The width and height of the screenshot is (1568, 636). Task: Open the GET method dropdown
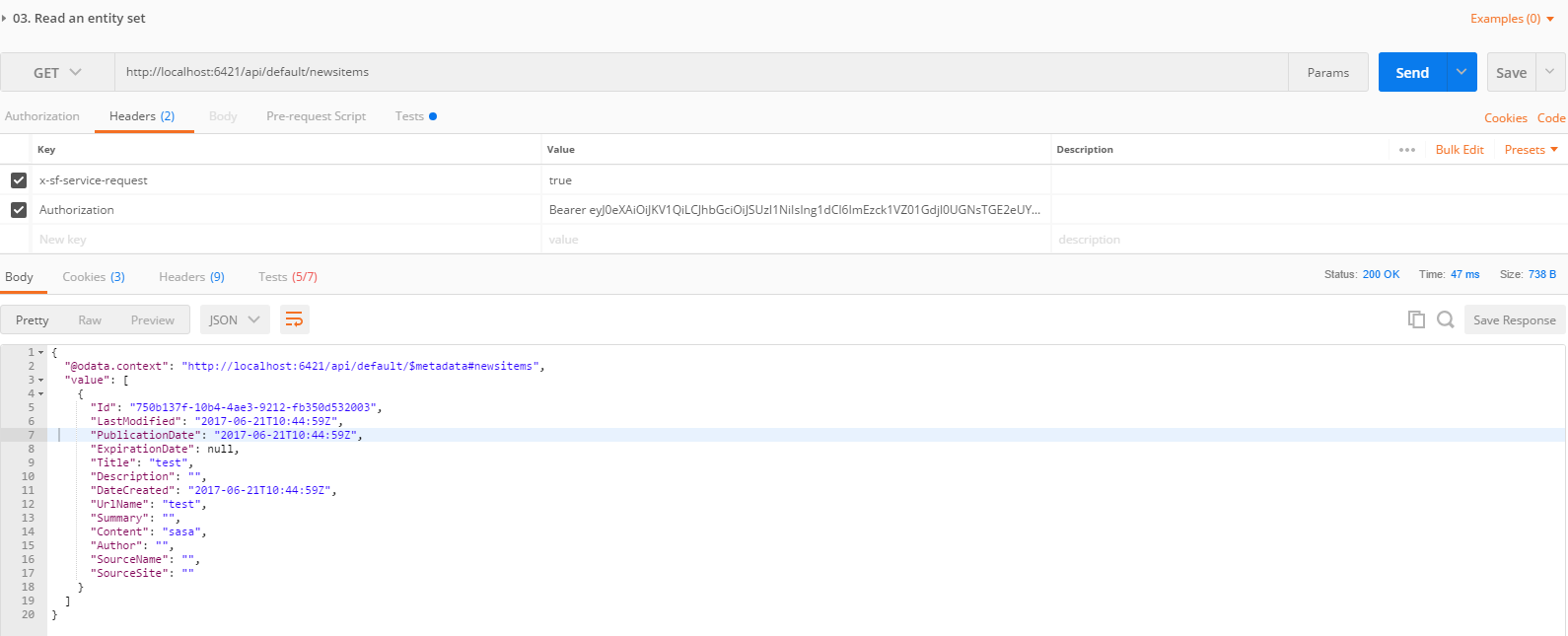58,72
